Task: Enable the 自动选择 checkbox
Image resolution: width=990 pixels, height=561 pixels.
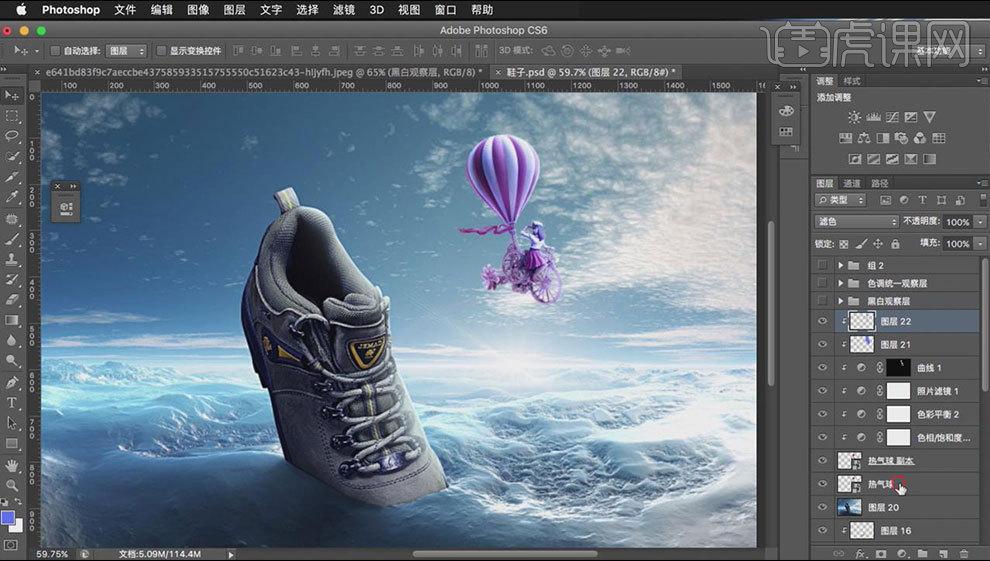Action: (55, 50)
